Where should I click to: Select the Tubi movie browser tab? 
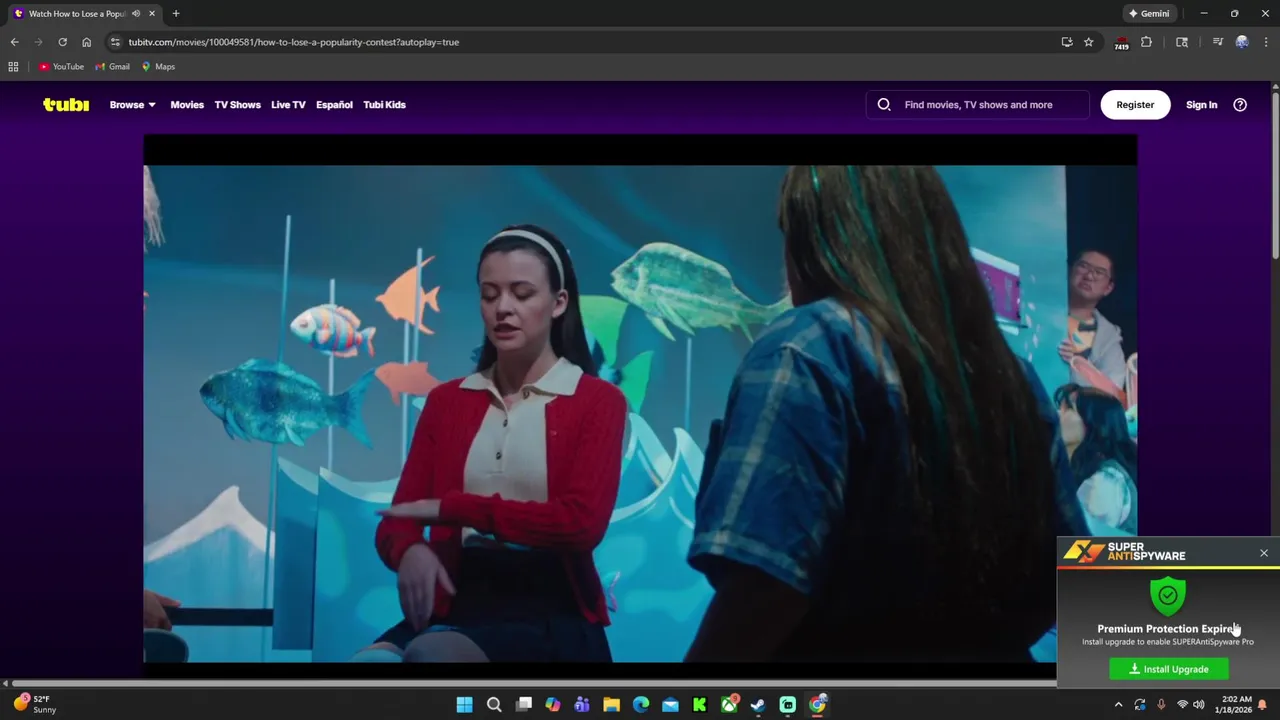coord(84,14)
